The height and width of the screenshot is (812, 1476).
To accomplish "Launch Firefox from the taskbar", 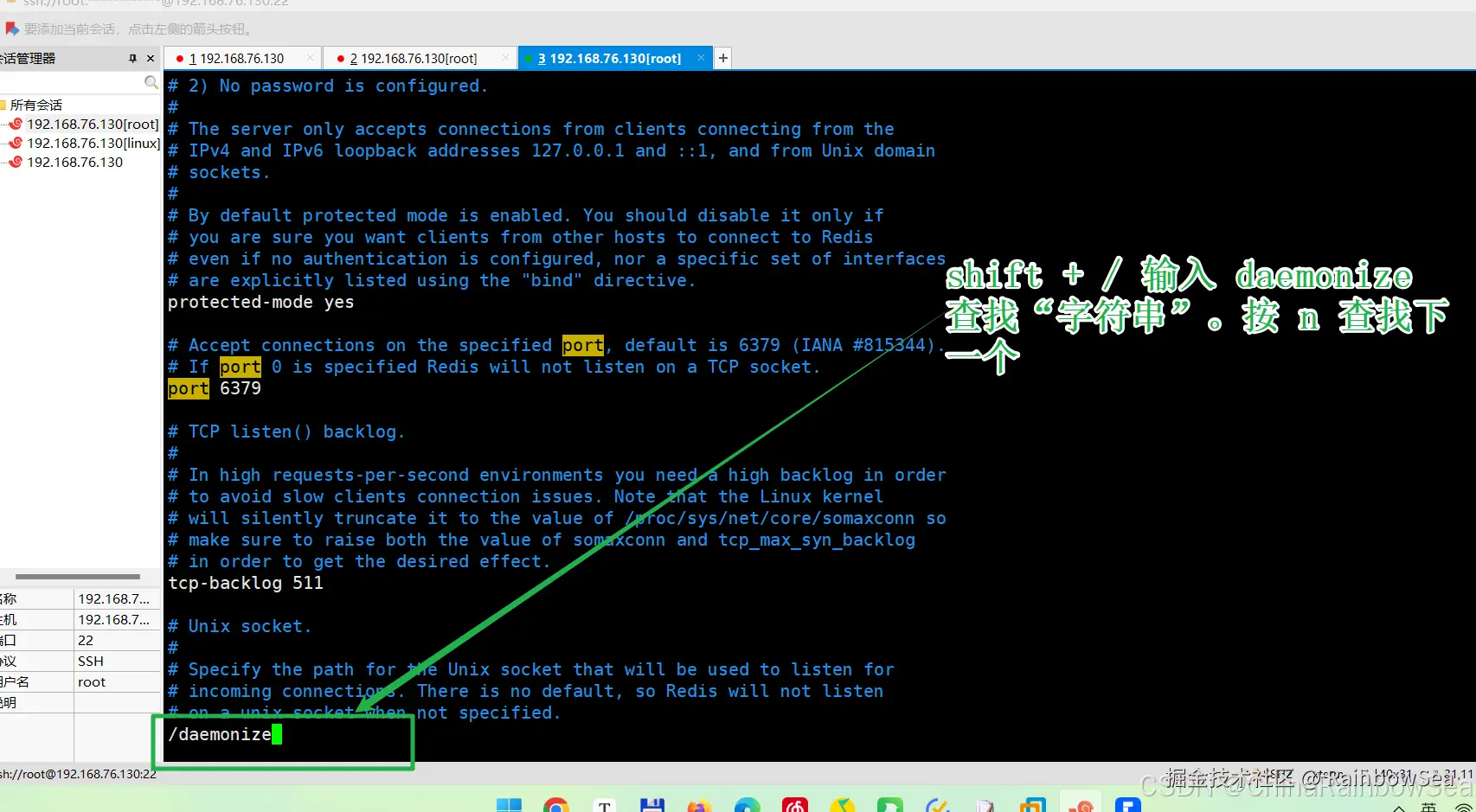I will (699, 804).
